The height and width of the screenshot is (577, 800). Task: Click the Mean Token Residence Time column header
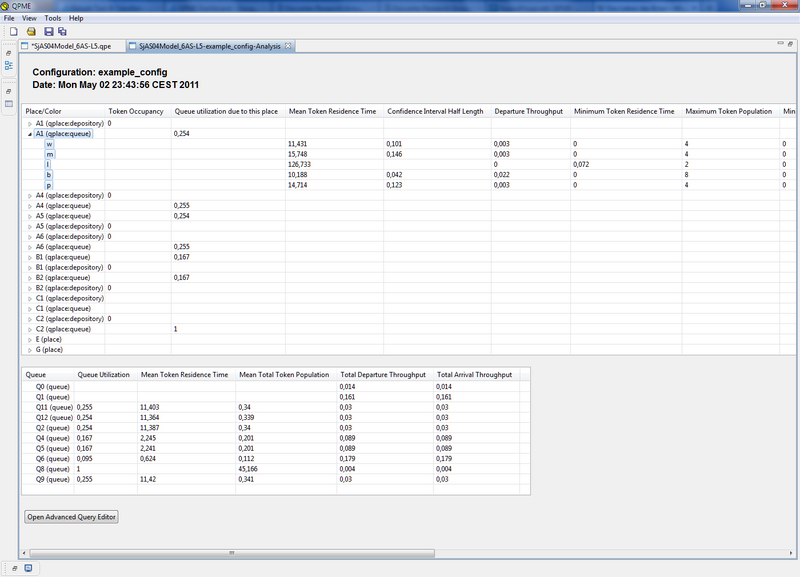(331, 111)
